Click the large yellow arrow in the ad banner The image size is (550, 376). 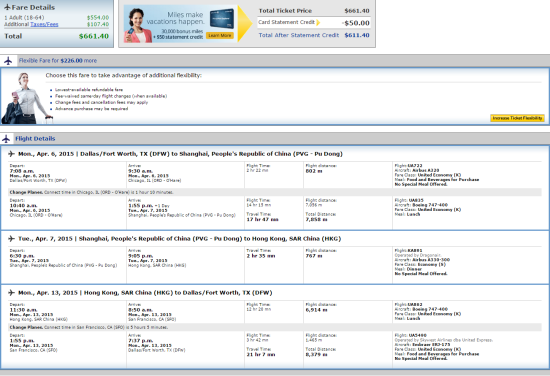coord(245,24)
